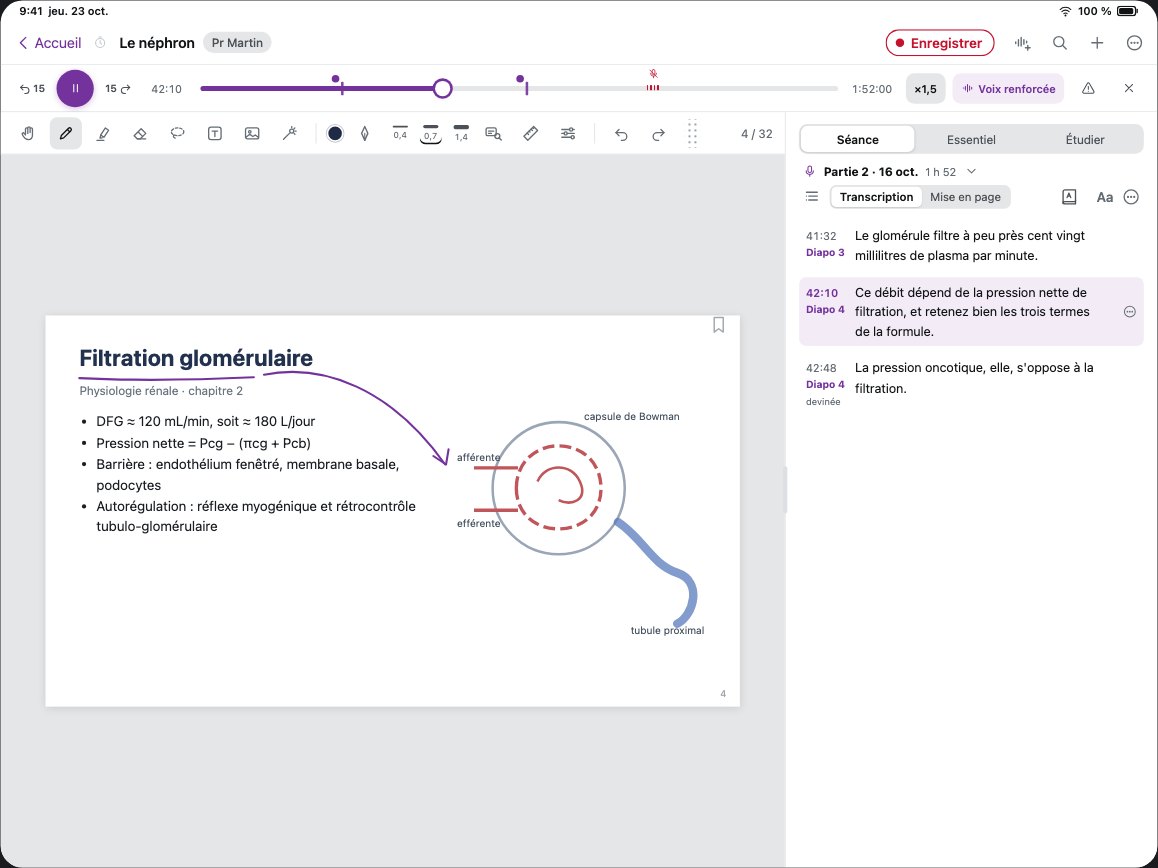Open the Étudier tab
Image resolution: width=1158 pixels, height=868 pixels.
point(1085,139)
